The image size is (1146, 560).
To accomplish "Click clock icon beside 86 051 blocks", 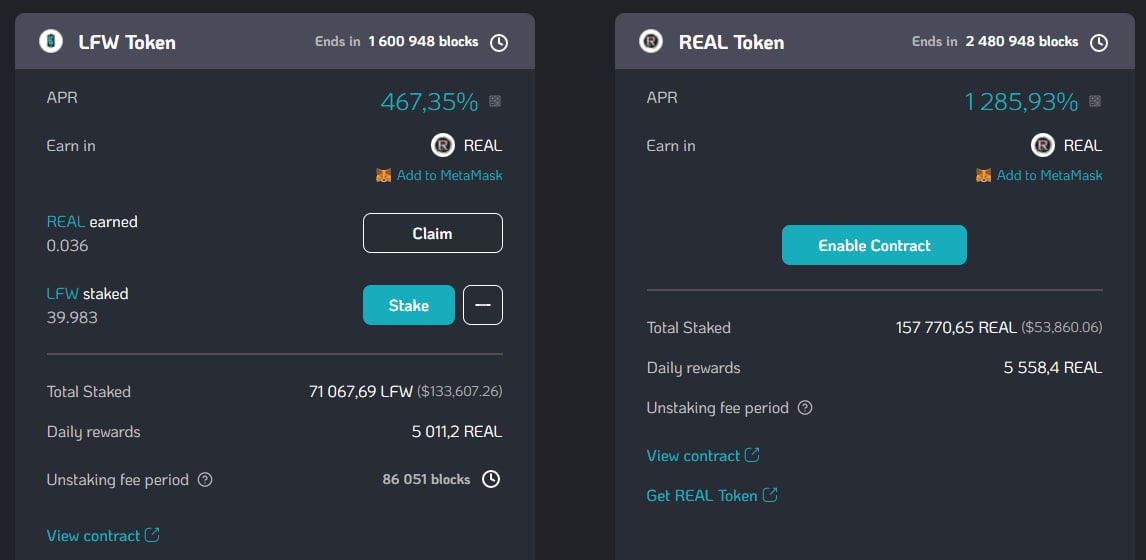I will pyautogui.click(x=491, y=479).
